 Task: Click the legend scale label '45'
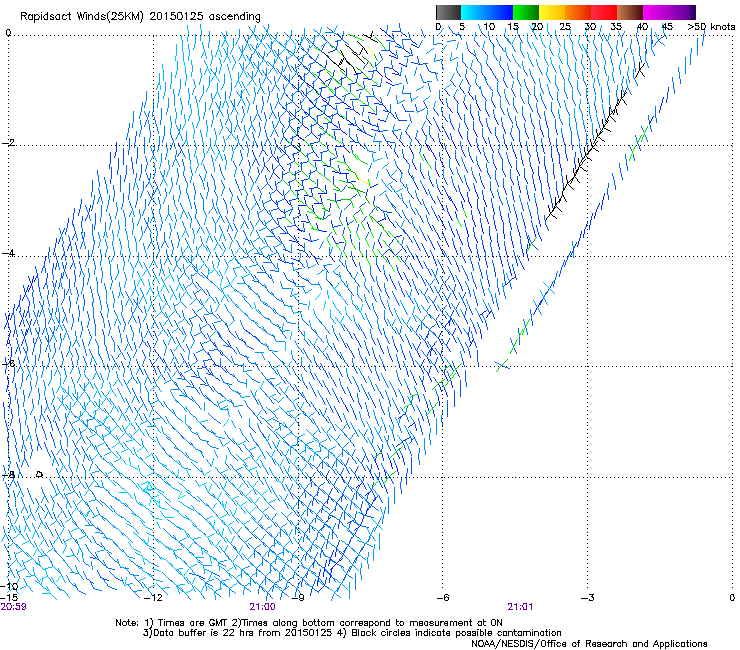point(667,27)
